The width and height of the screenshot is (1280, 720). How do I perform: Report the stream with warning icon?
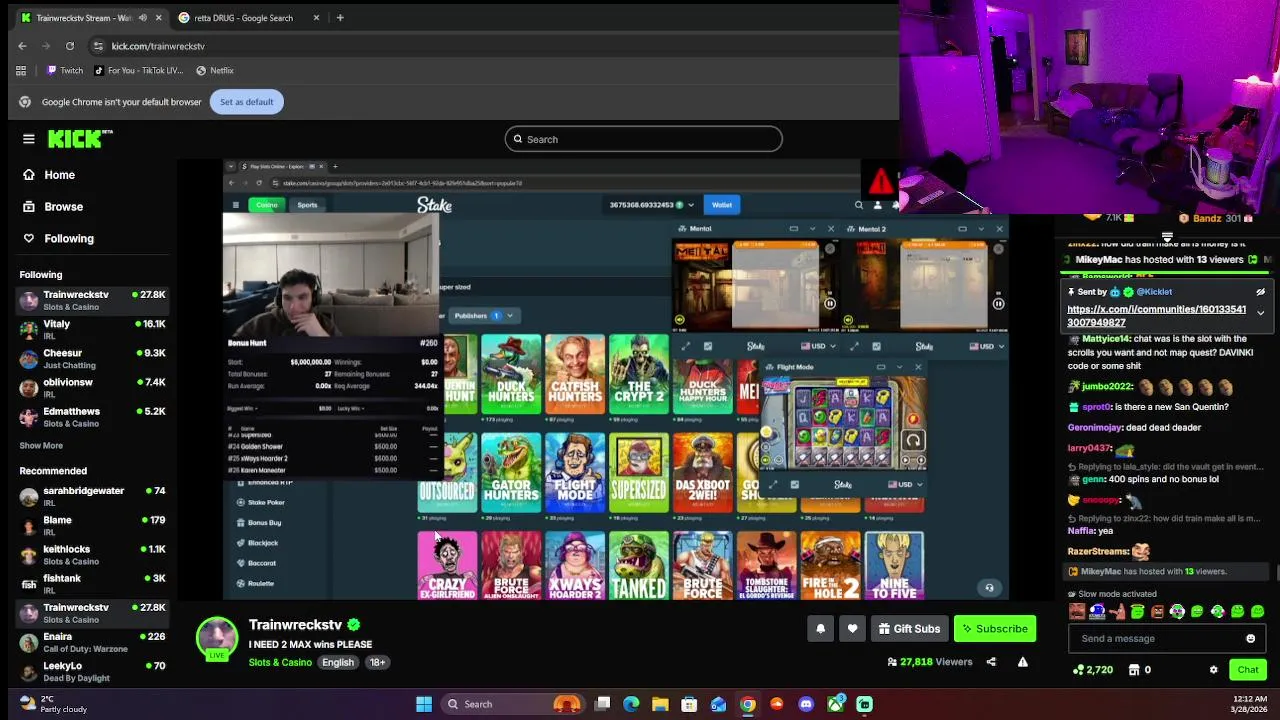point(1022,662)
